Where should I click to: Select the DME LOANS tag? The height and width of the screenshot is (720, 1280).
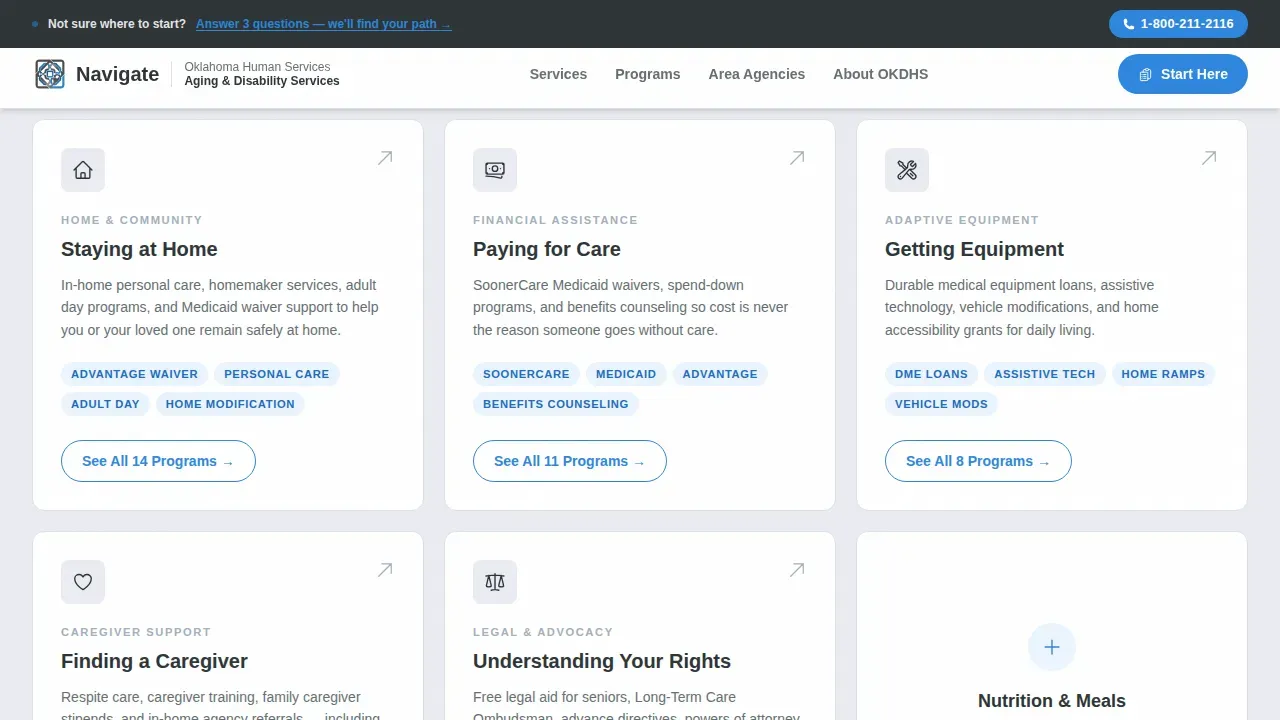[931, 374]
